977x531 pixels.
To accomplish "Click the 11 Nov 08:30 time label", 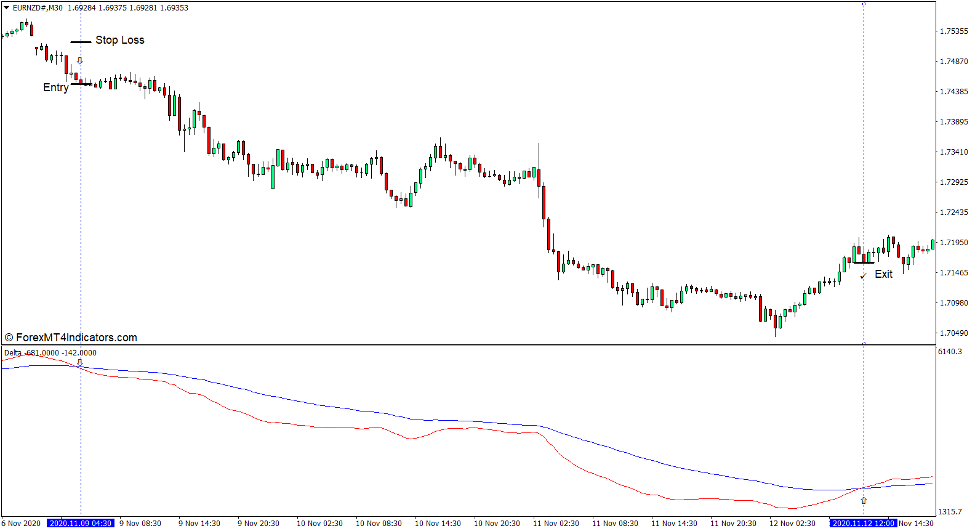I will click(x=615, y=523).
